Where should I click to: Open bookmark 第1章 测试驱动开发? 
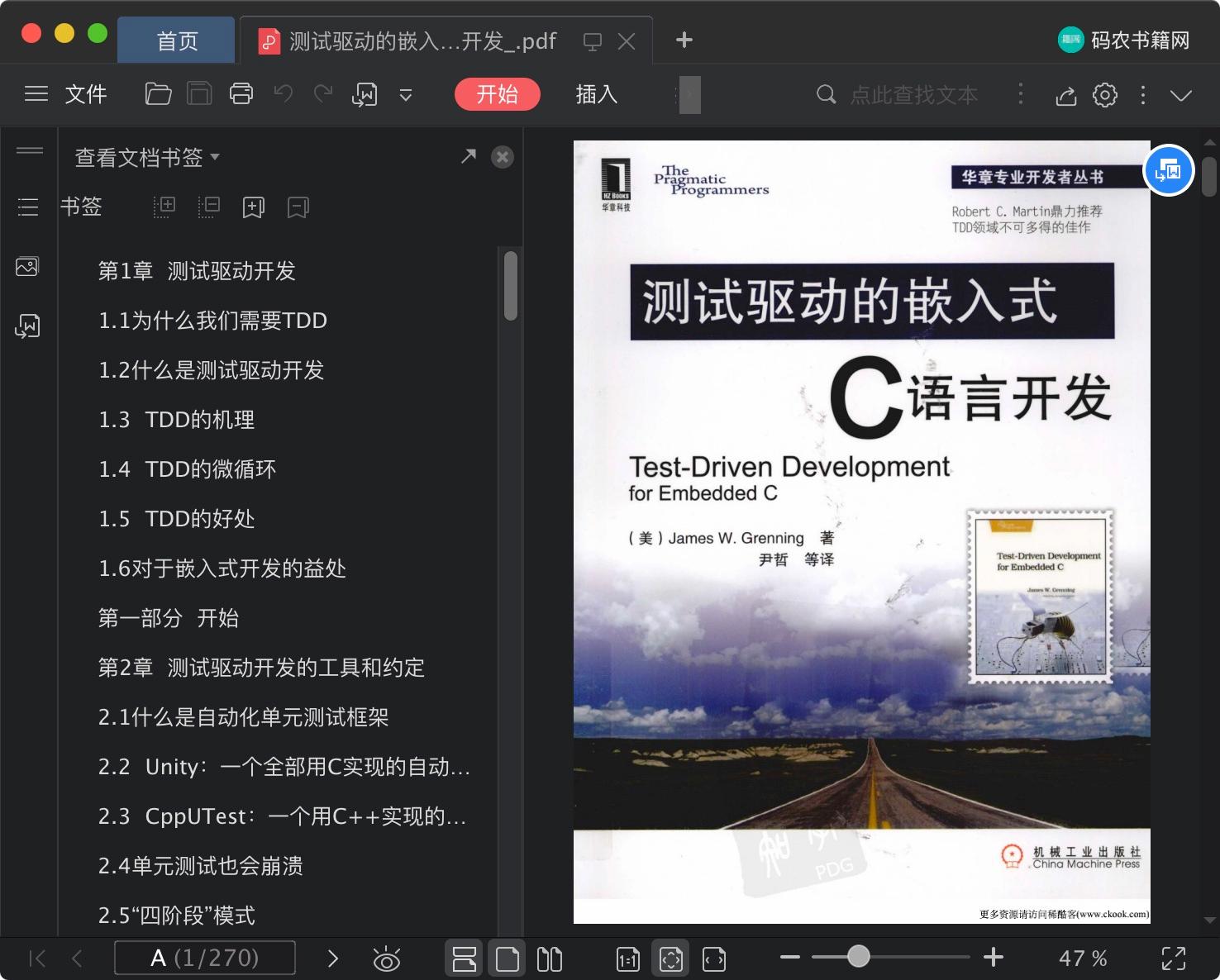(x=197, y=271)
